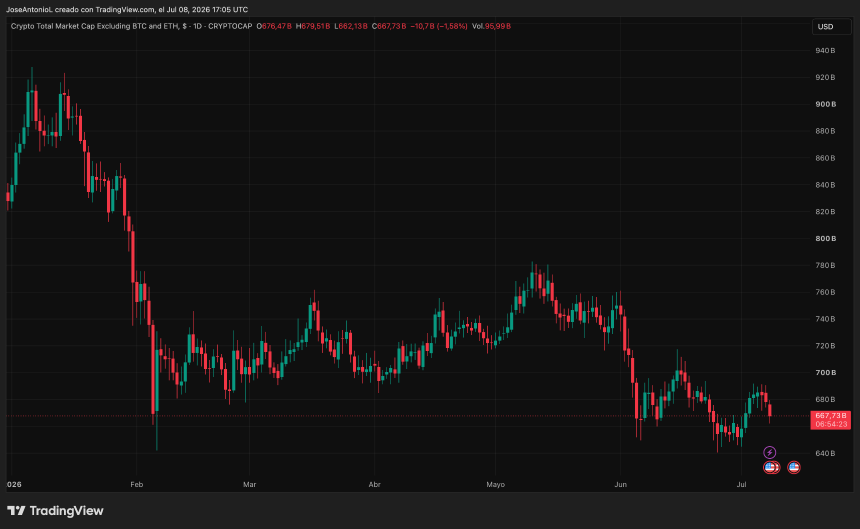Click the TradingView.com text in header
This screenshot has width=860, height=529.
pos(125,9)
